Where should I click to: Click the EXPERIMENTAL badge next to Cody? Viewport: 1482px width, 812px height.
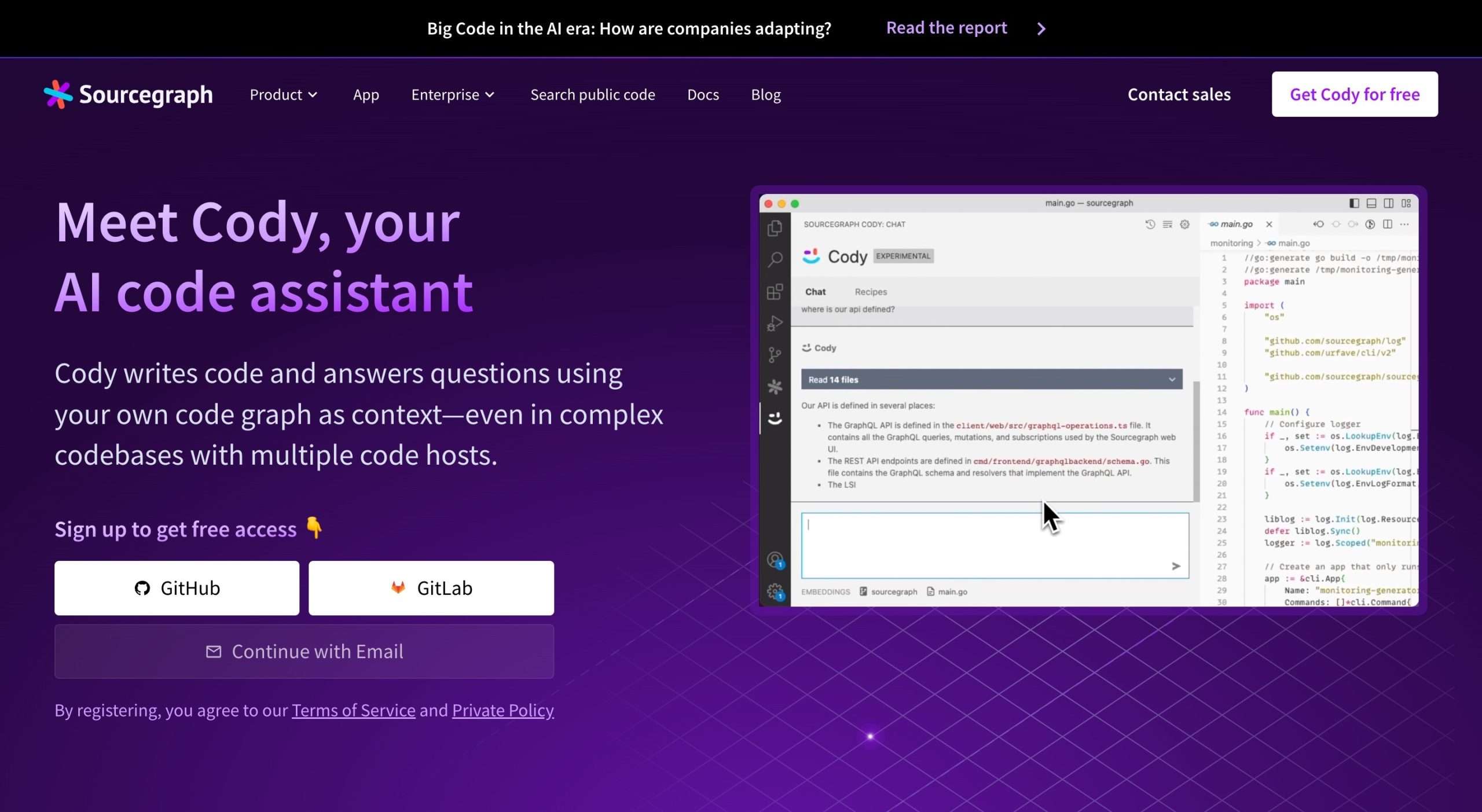click(x=903, y=256)
